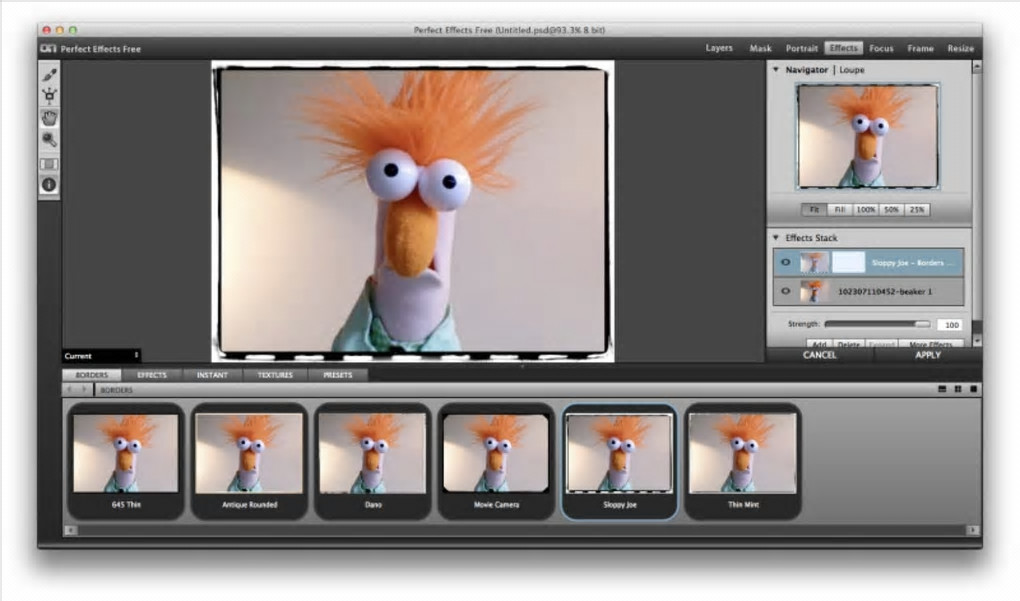Open the Frame module
Screen dimensions: 1020x601
click(920, 48)
